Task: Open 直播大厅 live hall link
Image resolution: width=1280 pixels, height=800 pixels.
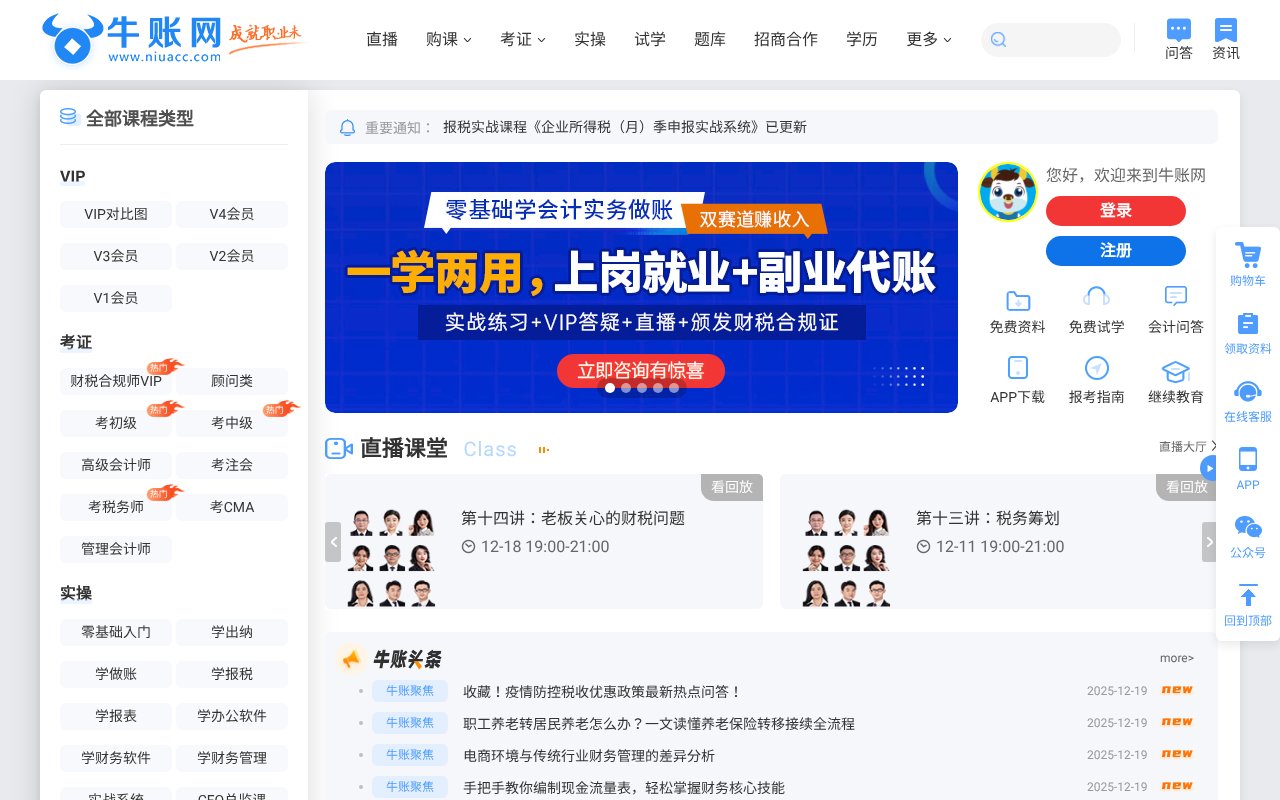Action: tap(1184, 447)
